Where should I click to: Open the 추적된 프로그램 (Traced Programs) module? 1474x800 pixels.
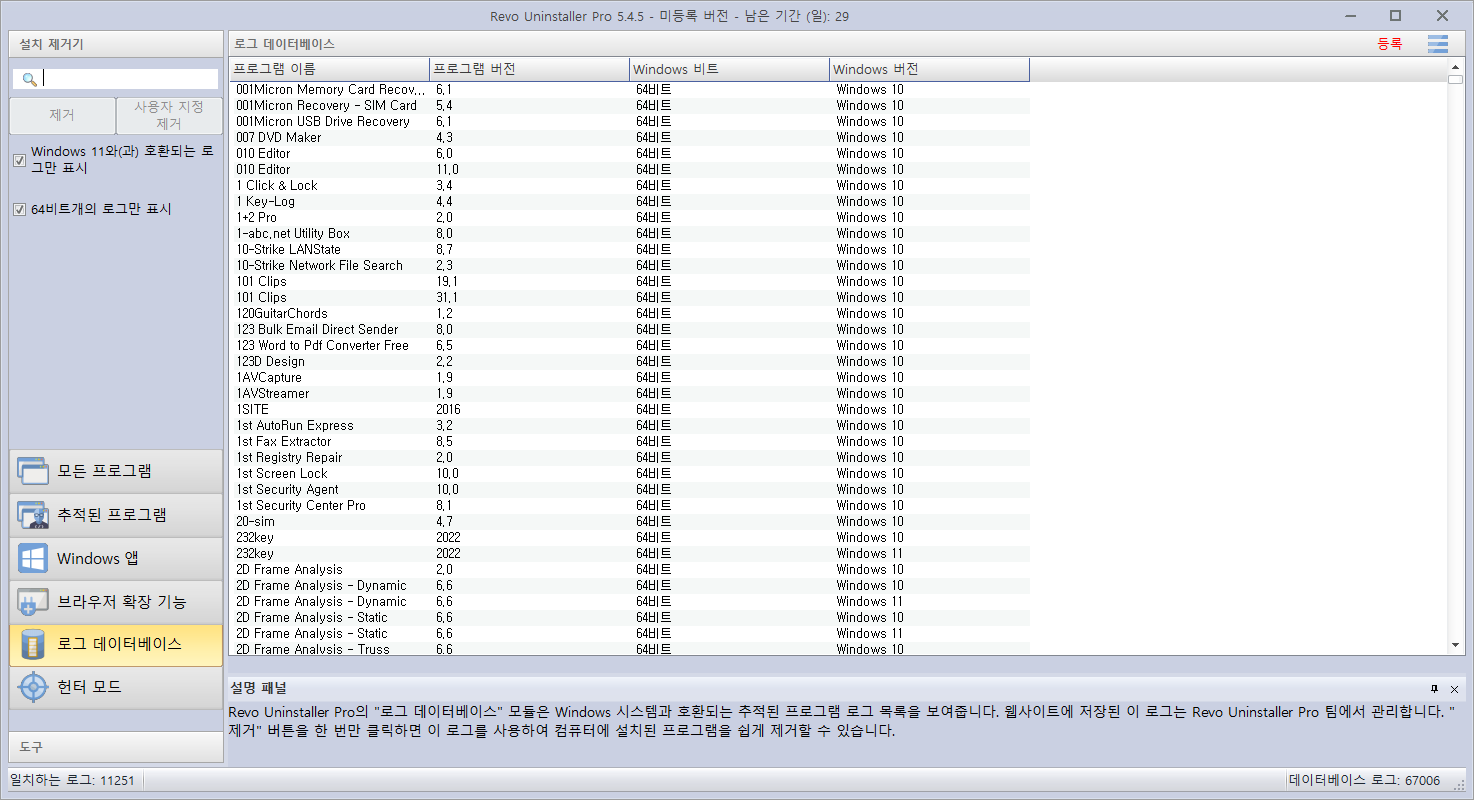pos(116,515)
